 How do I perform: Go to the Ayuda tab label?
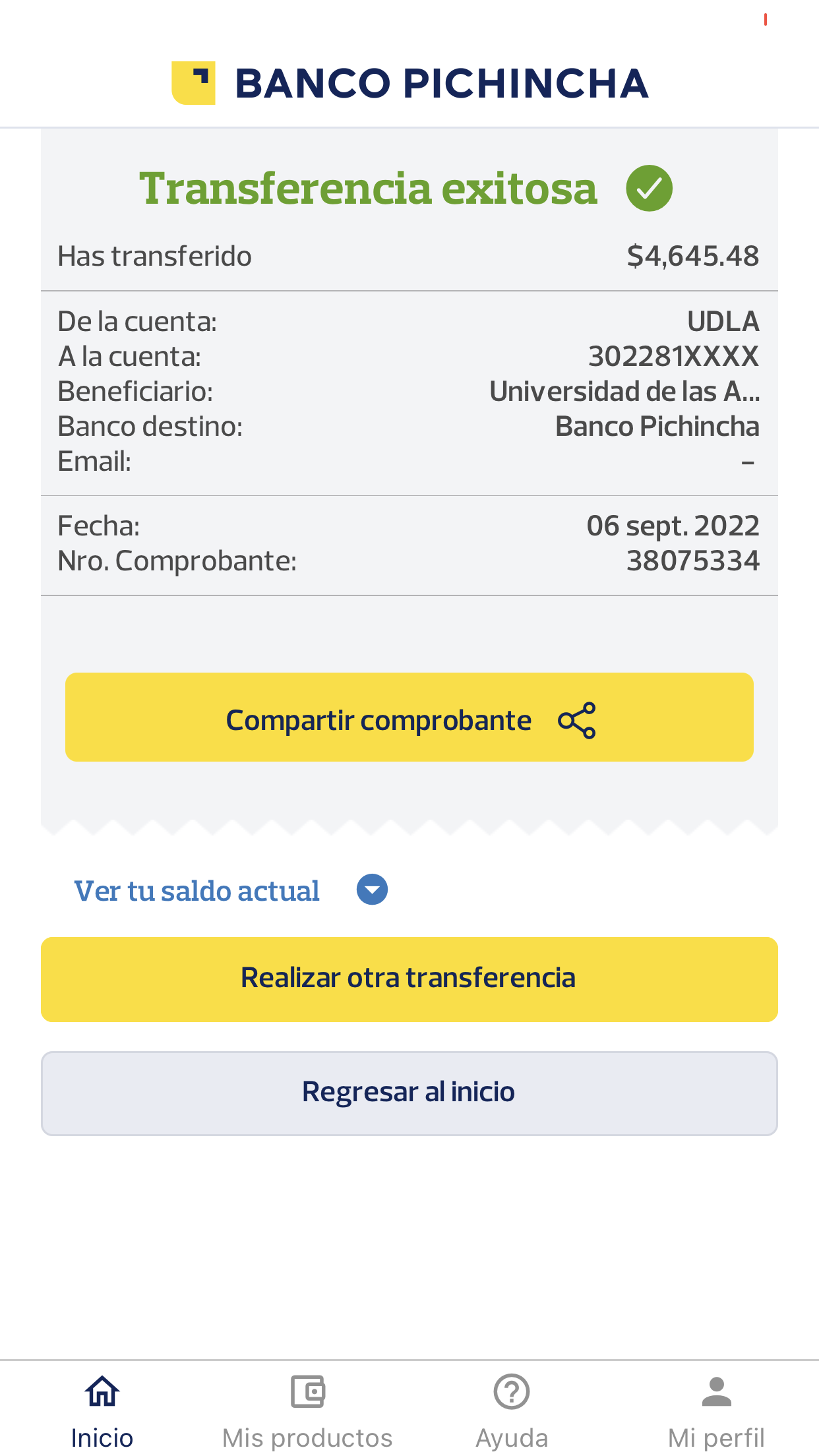coord(512,1438)
